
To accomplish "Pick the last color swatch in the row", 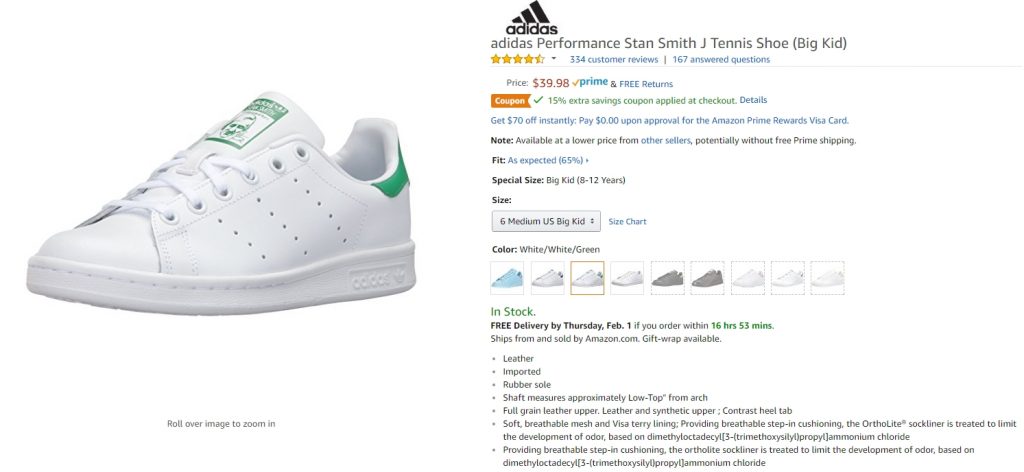I will click(827, 277).
